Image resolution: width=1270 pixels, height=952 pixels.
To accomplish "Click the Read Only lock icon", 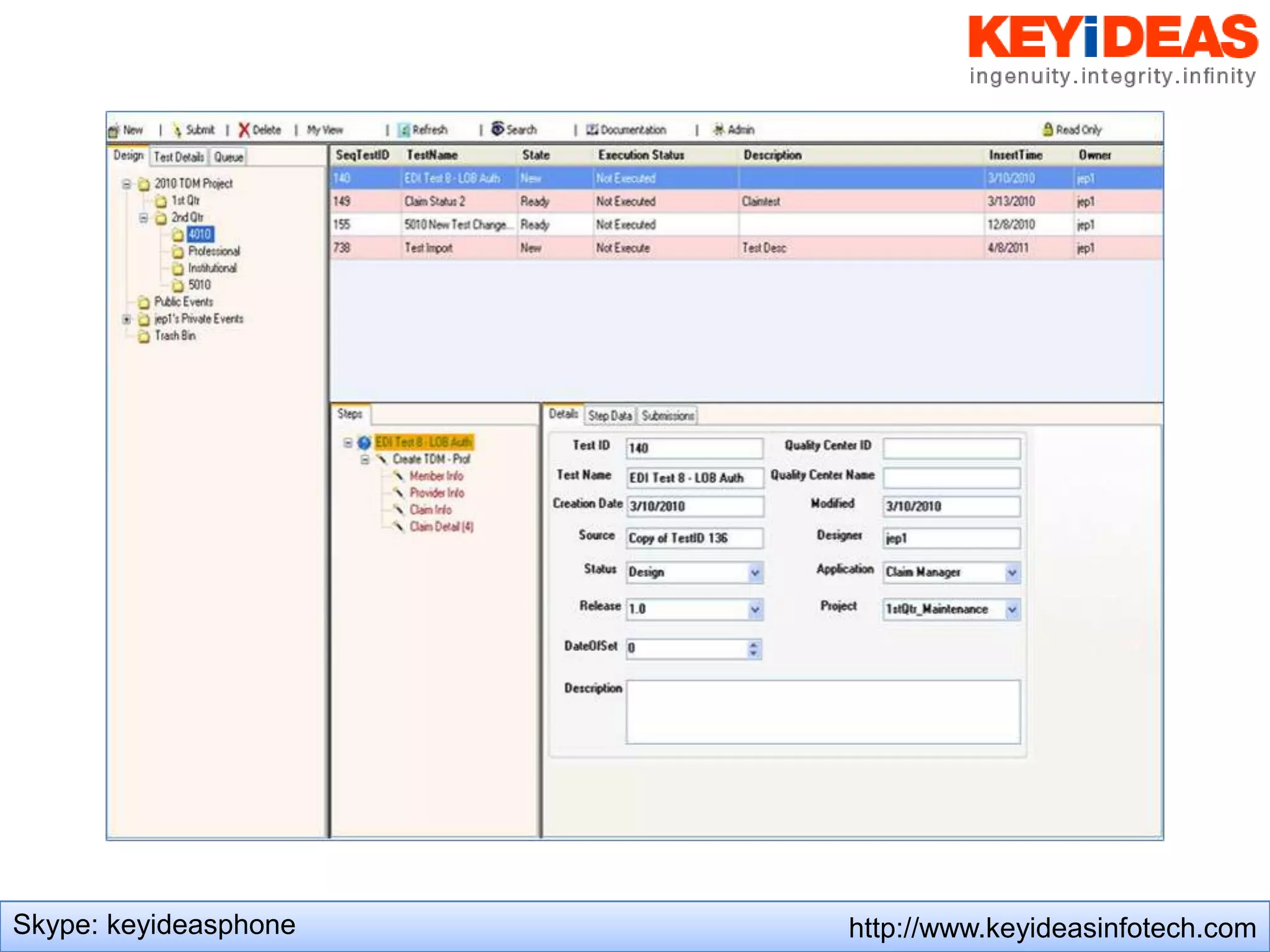I will (x=1048, y=129).
